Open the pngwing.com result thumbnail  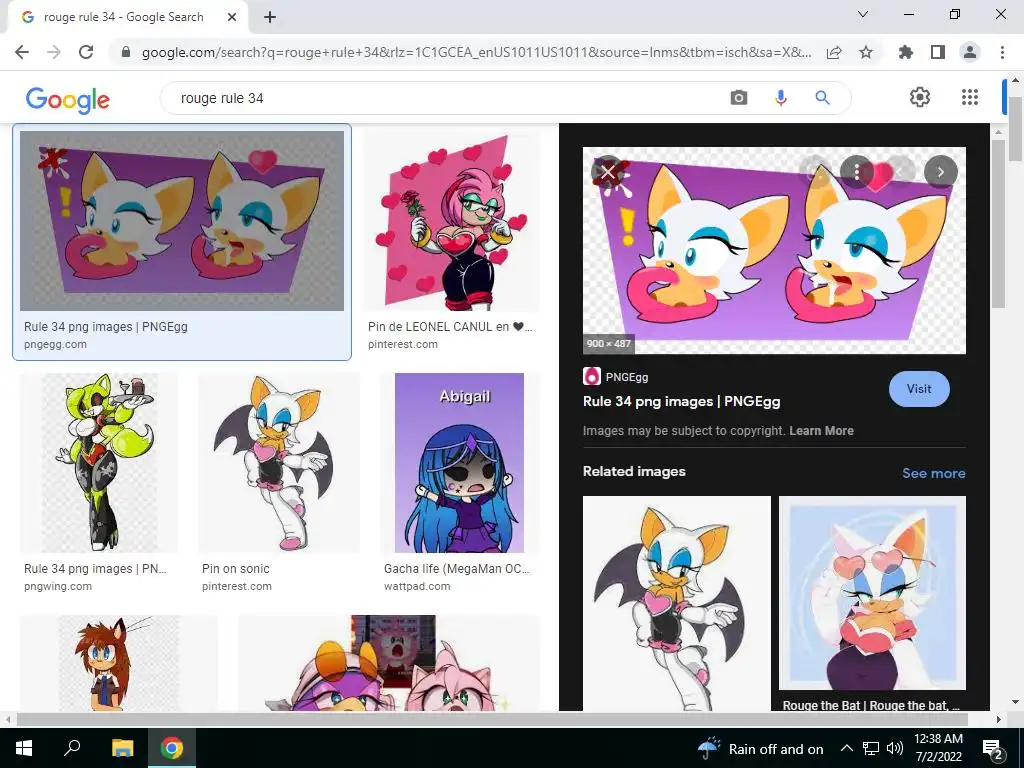point(99,462)
